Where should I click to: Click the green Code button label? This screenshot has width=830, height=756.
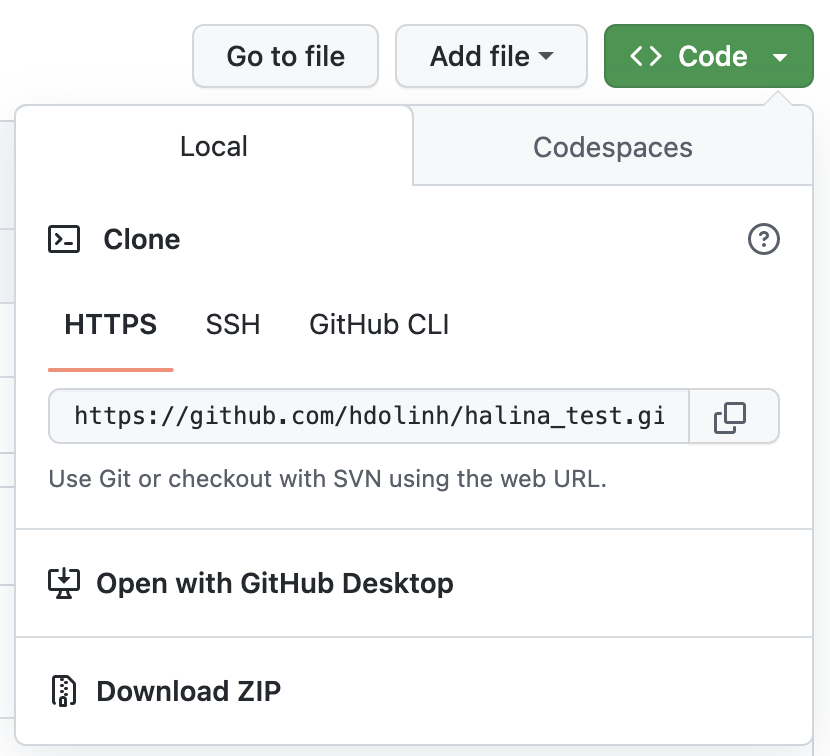[x=712, y=56]
